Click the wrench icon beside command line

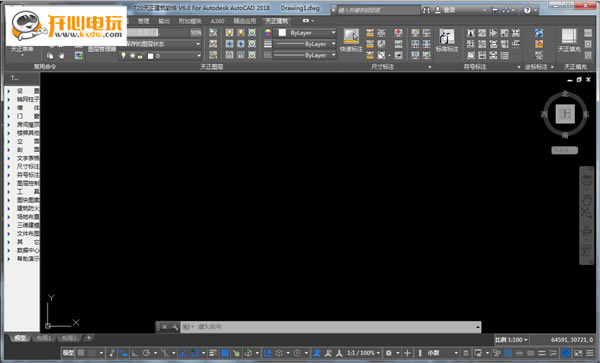click(x=174, y=327)
